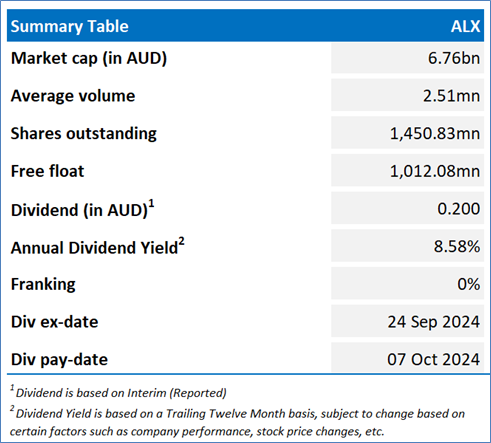
Task: Select the 1,012.08mn free float value
Action: pos(435,171)
